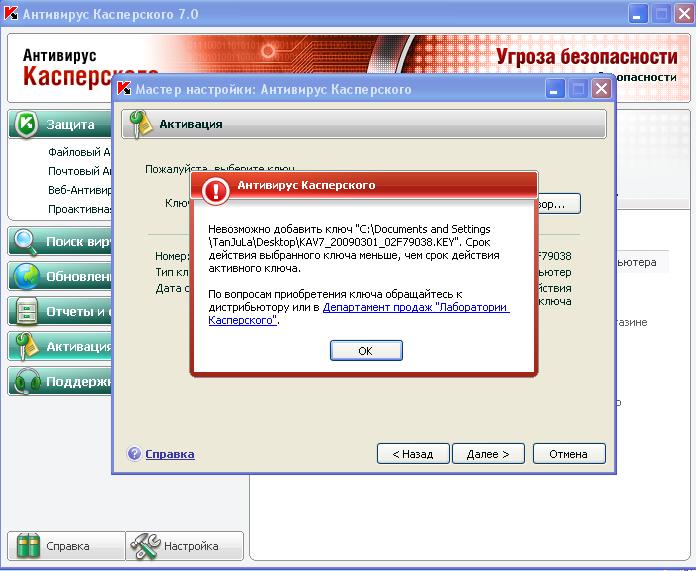Click OK in the Kaspersky error dialog

(x=366, y=350)
